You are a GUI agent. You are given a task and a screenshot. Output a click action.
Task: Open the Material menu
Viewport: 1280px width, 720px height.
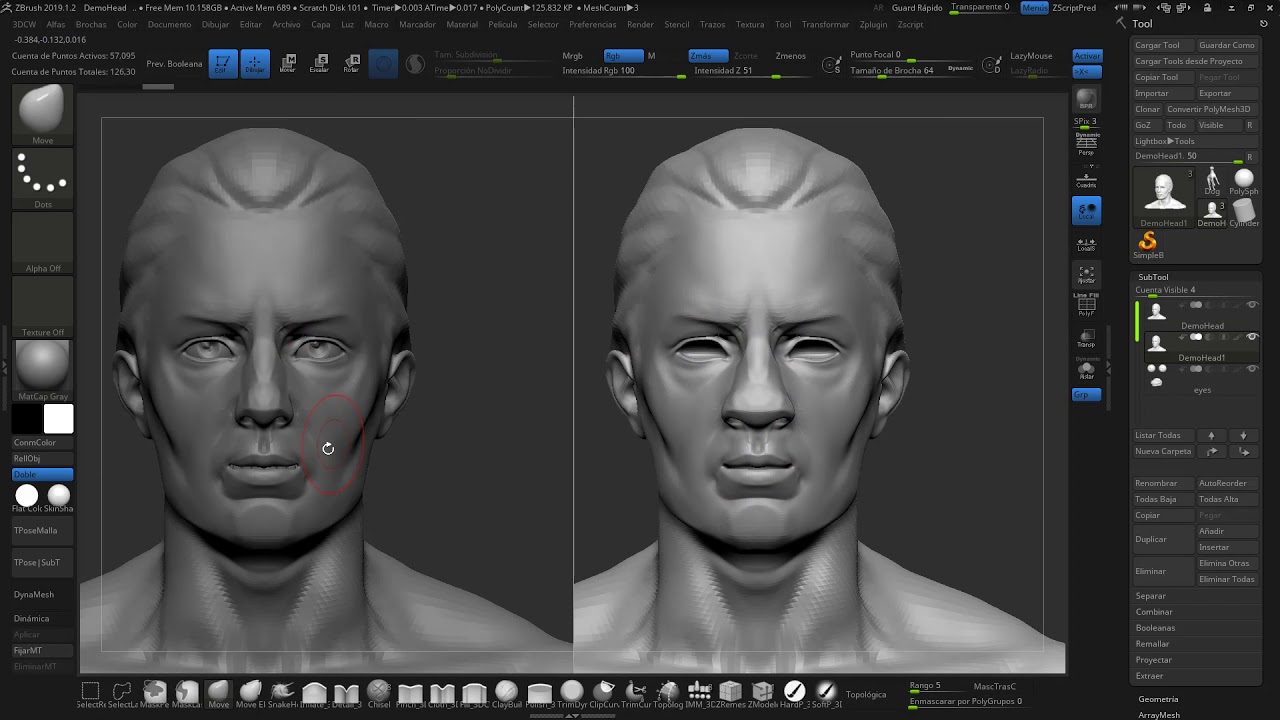461,24
